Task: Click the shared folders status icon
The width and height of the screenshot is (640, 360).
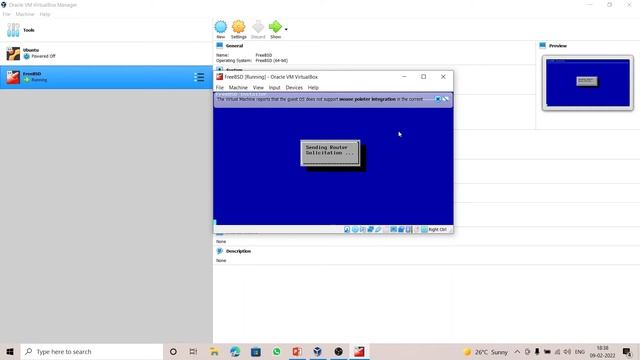Action: coord(386,229)
